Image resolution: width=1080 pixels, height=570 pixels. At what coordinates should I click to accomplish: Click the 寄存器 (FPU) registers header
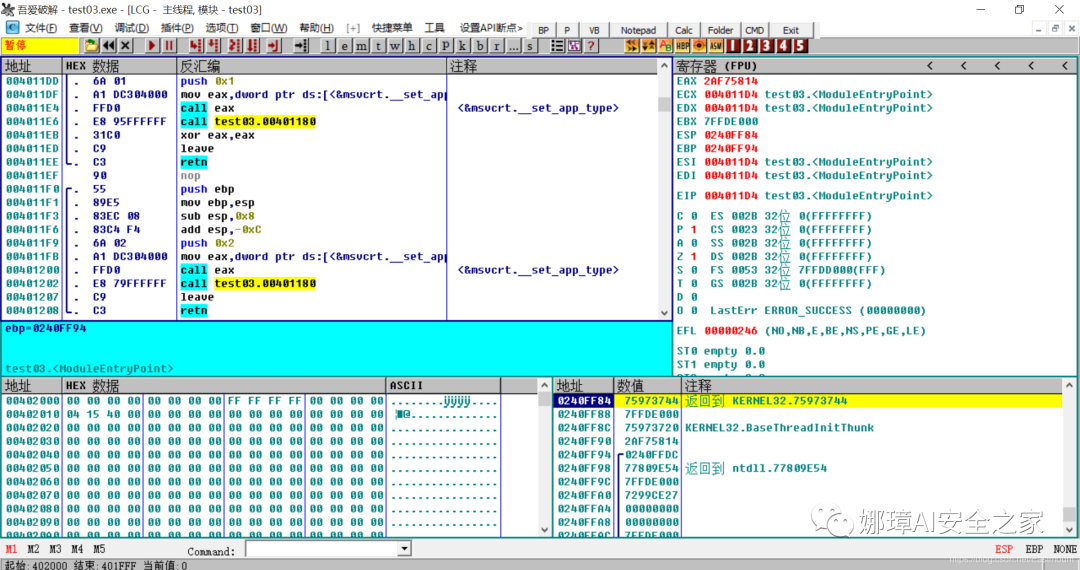716,66
